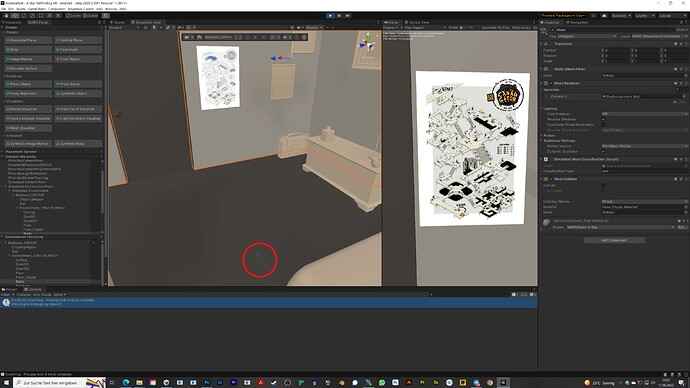Open the Windows Start menu

(x=6, y=383)
